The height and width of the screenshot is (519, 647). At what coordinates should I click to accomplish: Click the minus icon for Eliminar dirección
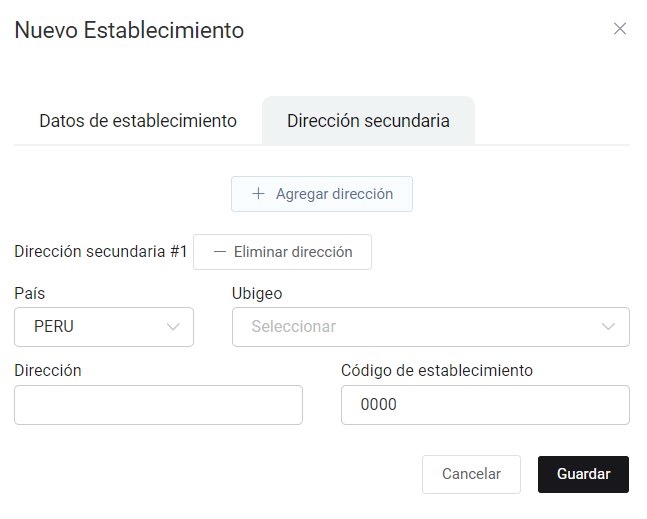pyautogui.click(x=220, y=252)
